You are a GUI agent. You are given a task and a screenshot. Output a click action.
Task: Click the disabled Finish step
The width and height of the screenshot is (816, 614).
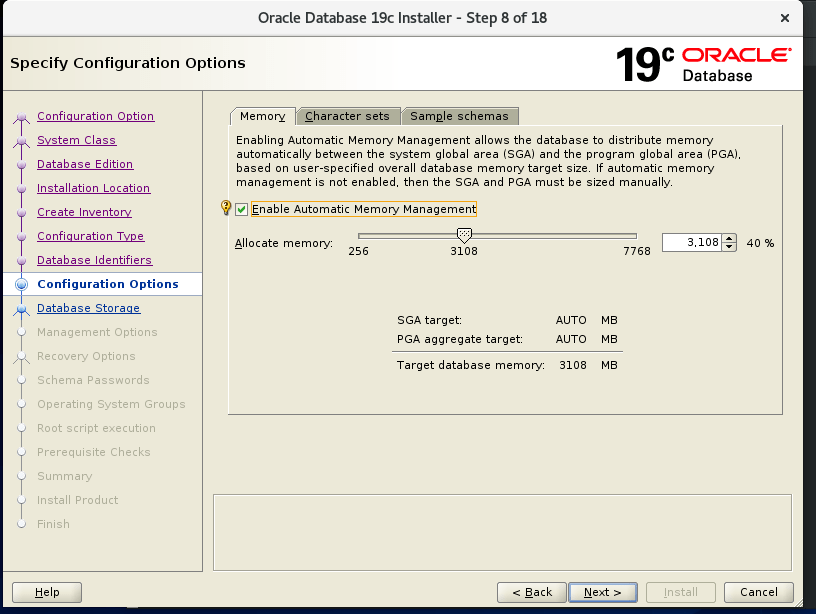tap(53, 524)
